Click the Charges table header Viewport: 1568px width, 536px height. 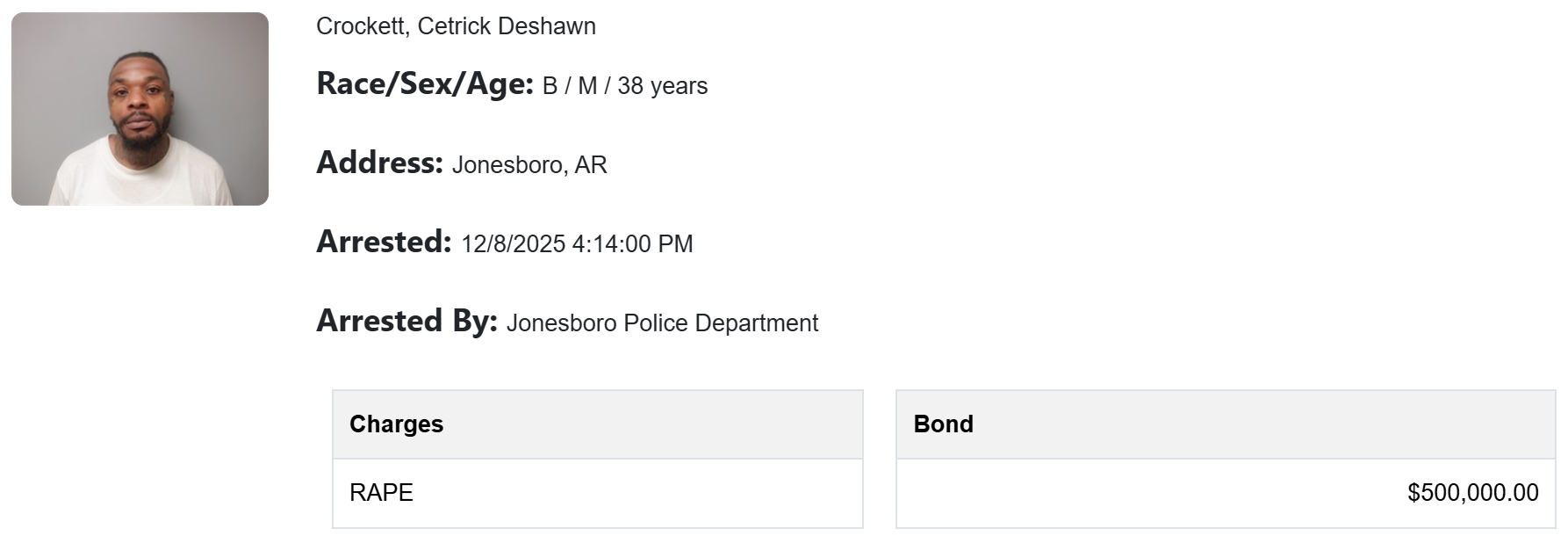pyautogui.click(x=396, y=424)
